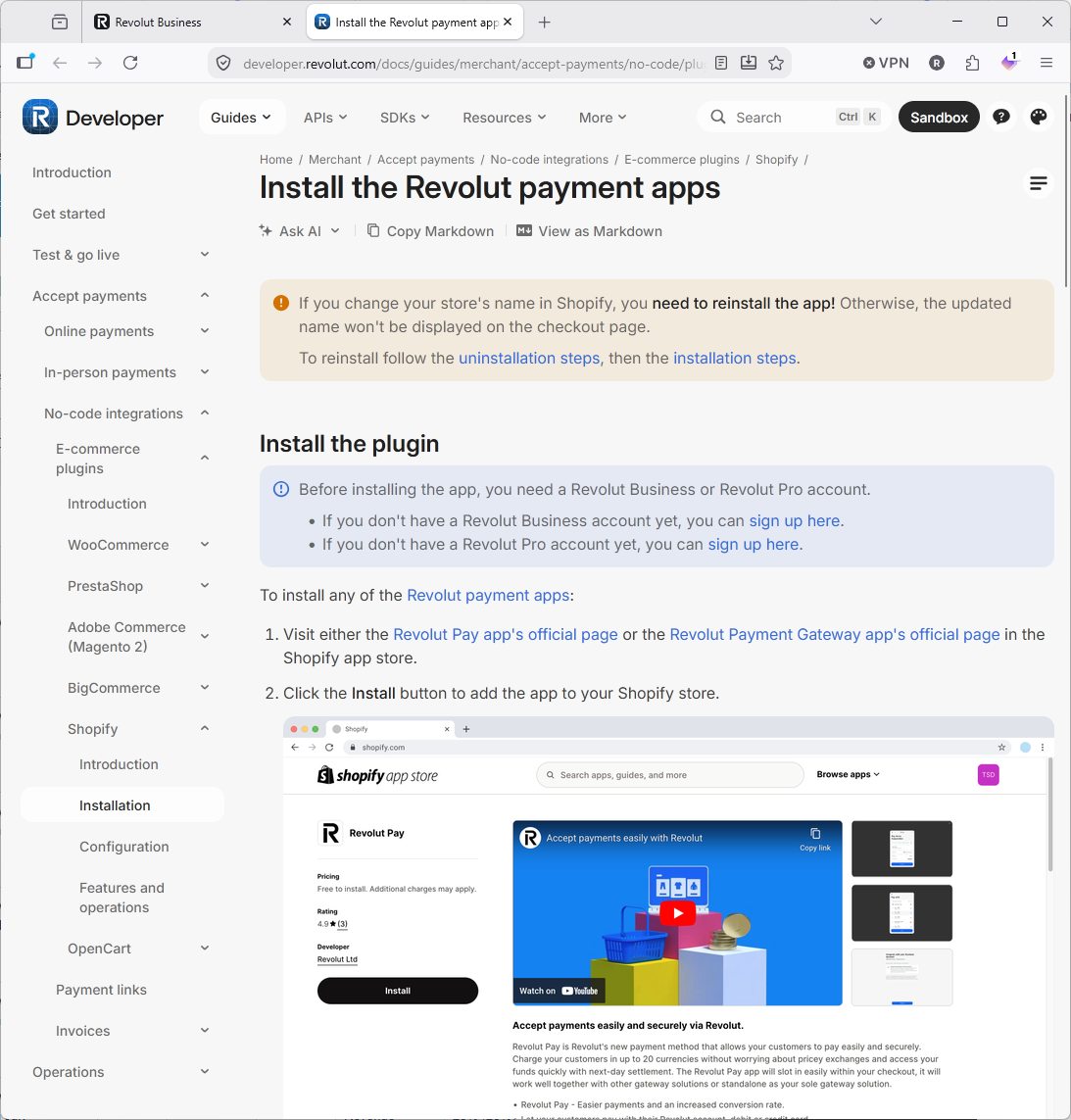Click the tab history icon in tab bar
Image resolution: width=1071 pixels, height=1120 pixels.
point(60,23)
